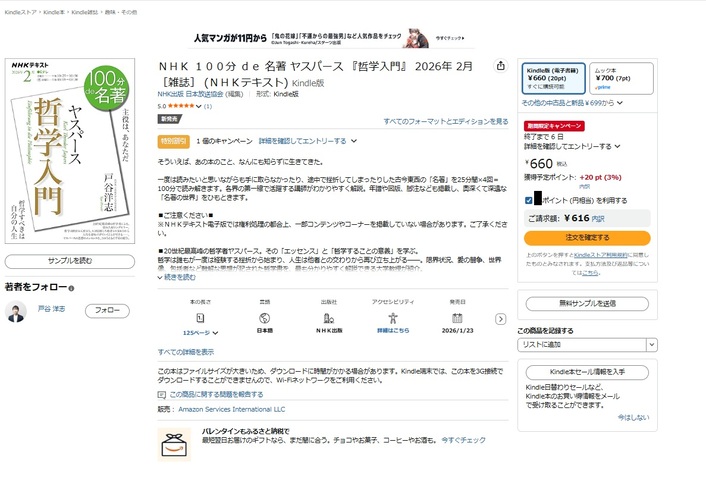Click the book length page icon

point(201,316)
